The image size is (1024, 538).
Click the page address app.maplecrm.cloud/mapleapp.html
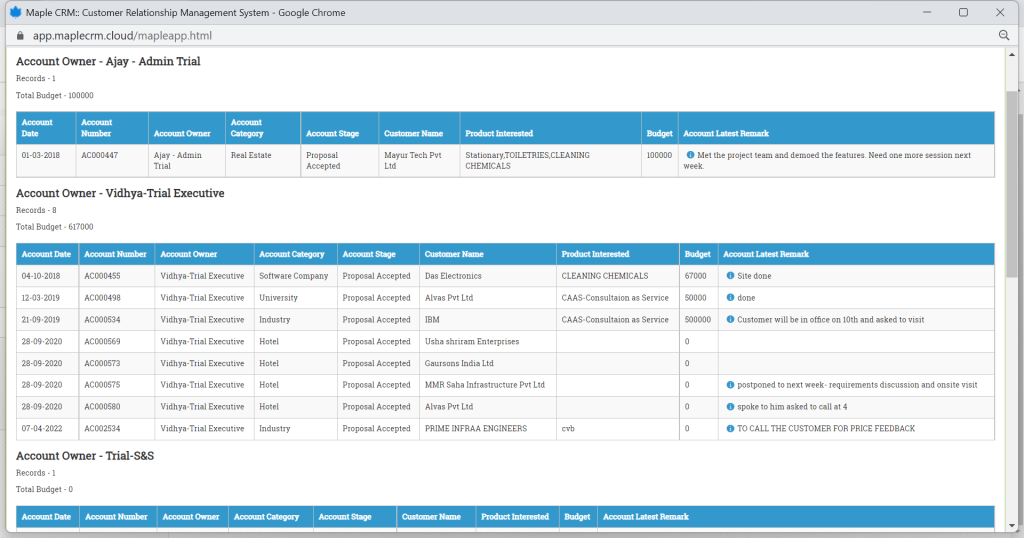point(122,36)
